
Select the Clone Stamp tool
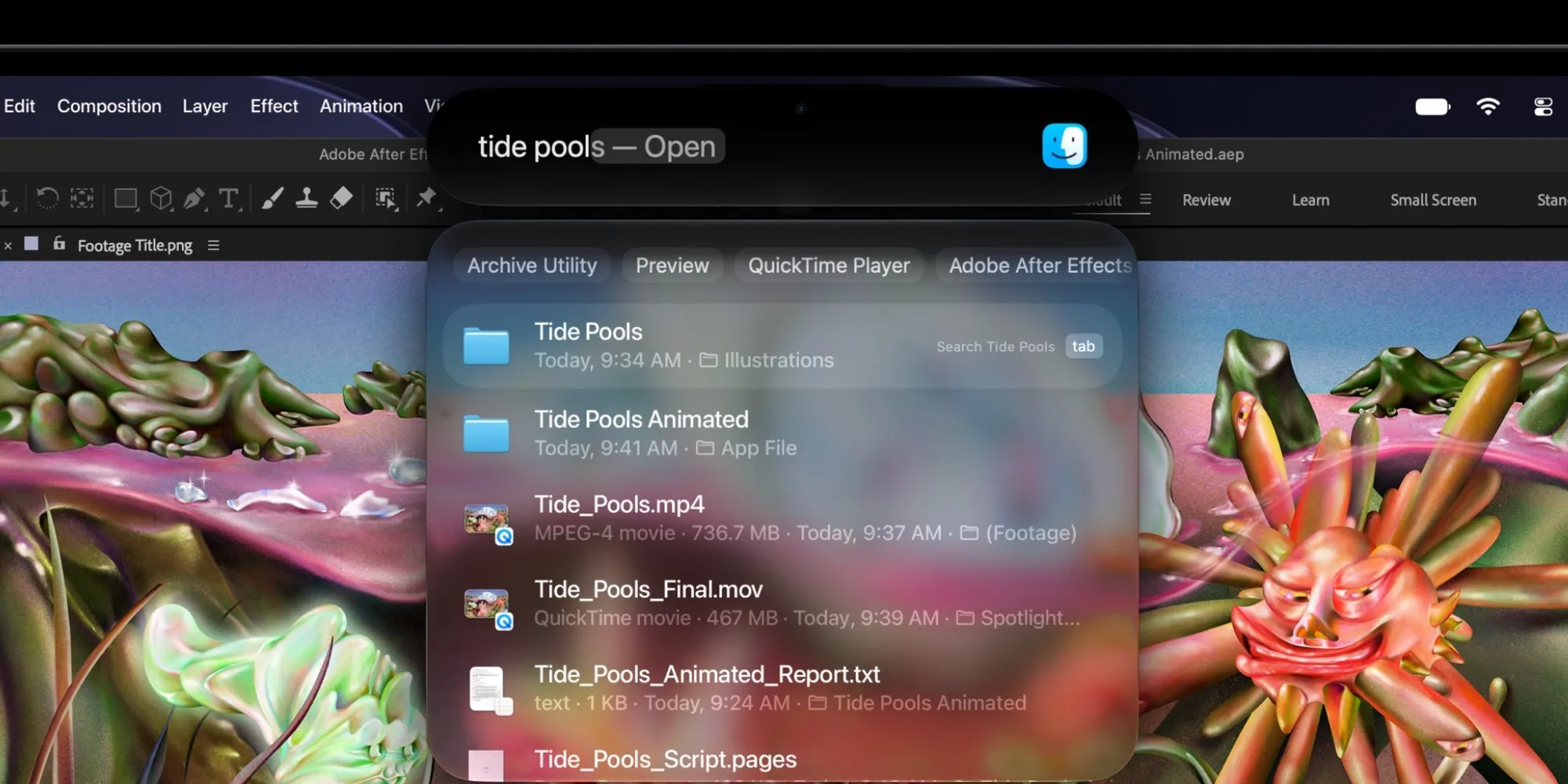pyautogui.click(x=307, y=198)
